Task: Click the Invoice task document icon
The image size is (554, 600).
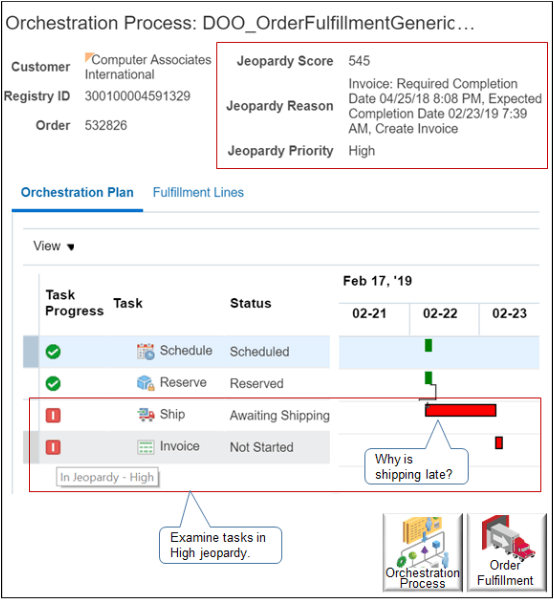Action: click(x=145, y=447)
